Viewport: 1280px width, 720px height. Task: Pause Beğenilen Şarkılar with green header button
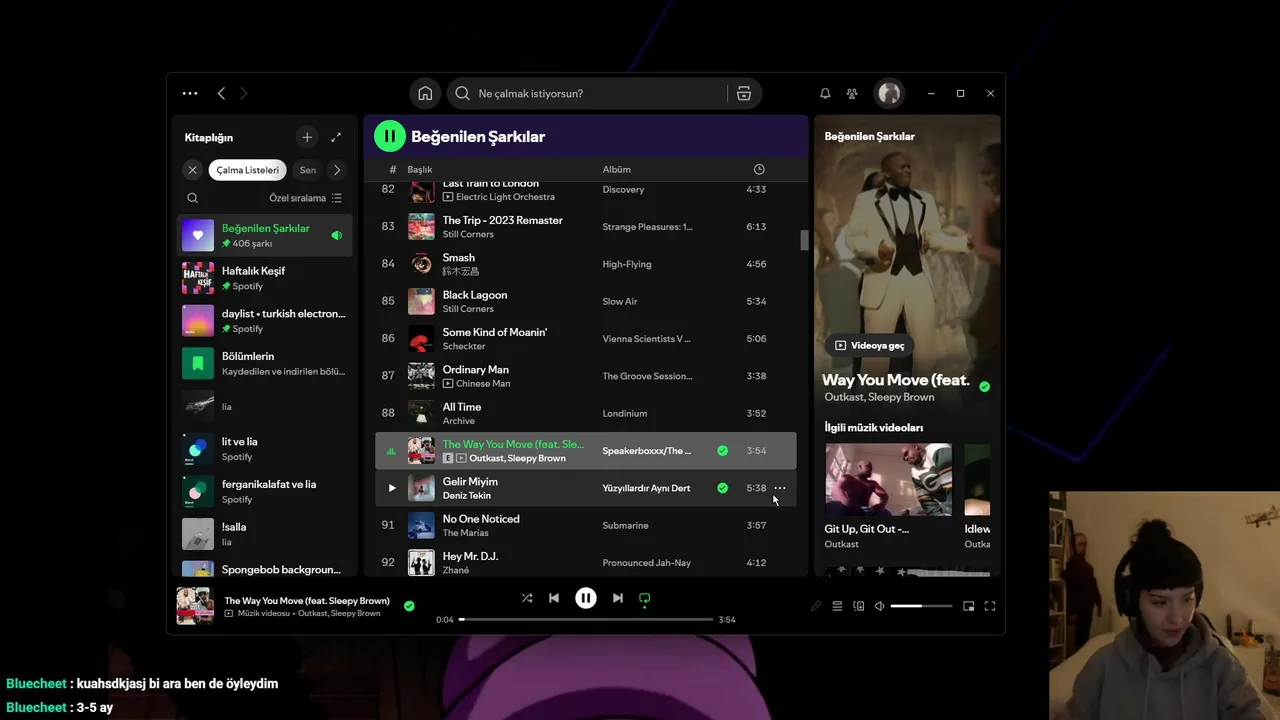coord(390,136)
